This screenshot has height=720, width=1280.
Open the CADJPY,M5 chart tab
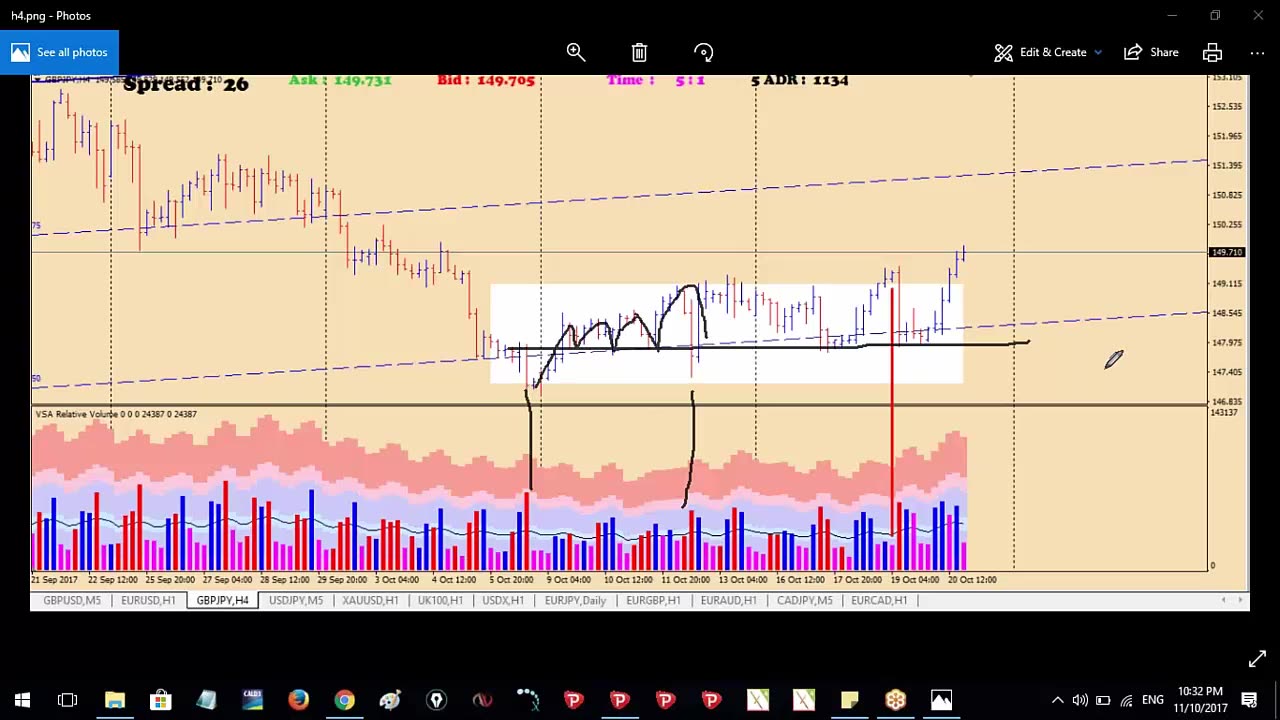click(x=804, y=600)
